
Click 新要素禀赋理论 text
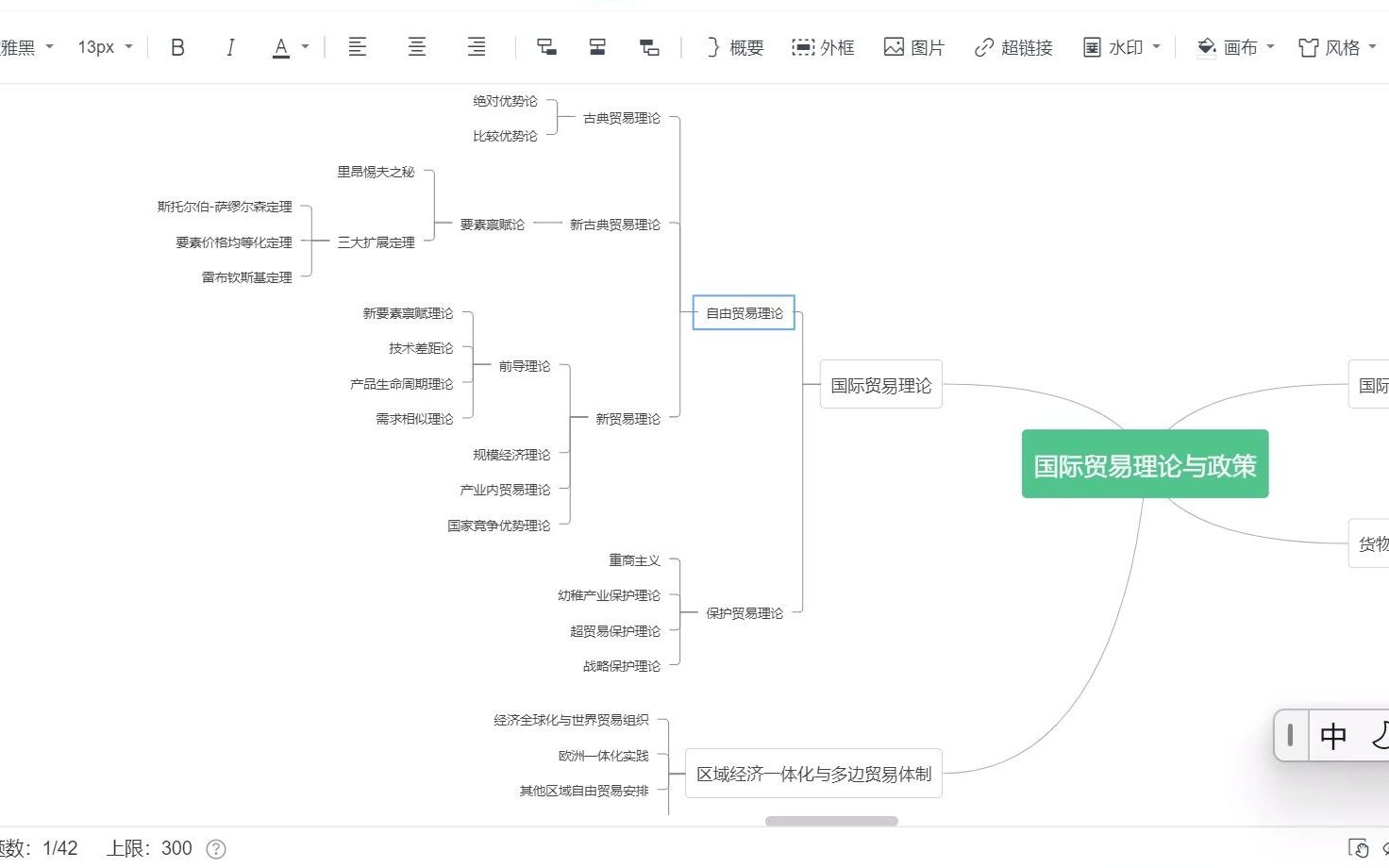pyautogui.click(x=408, y=313)
